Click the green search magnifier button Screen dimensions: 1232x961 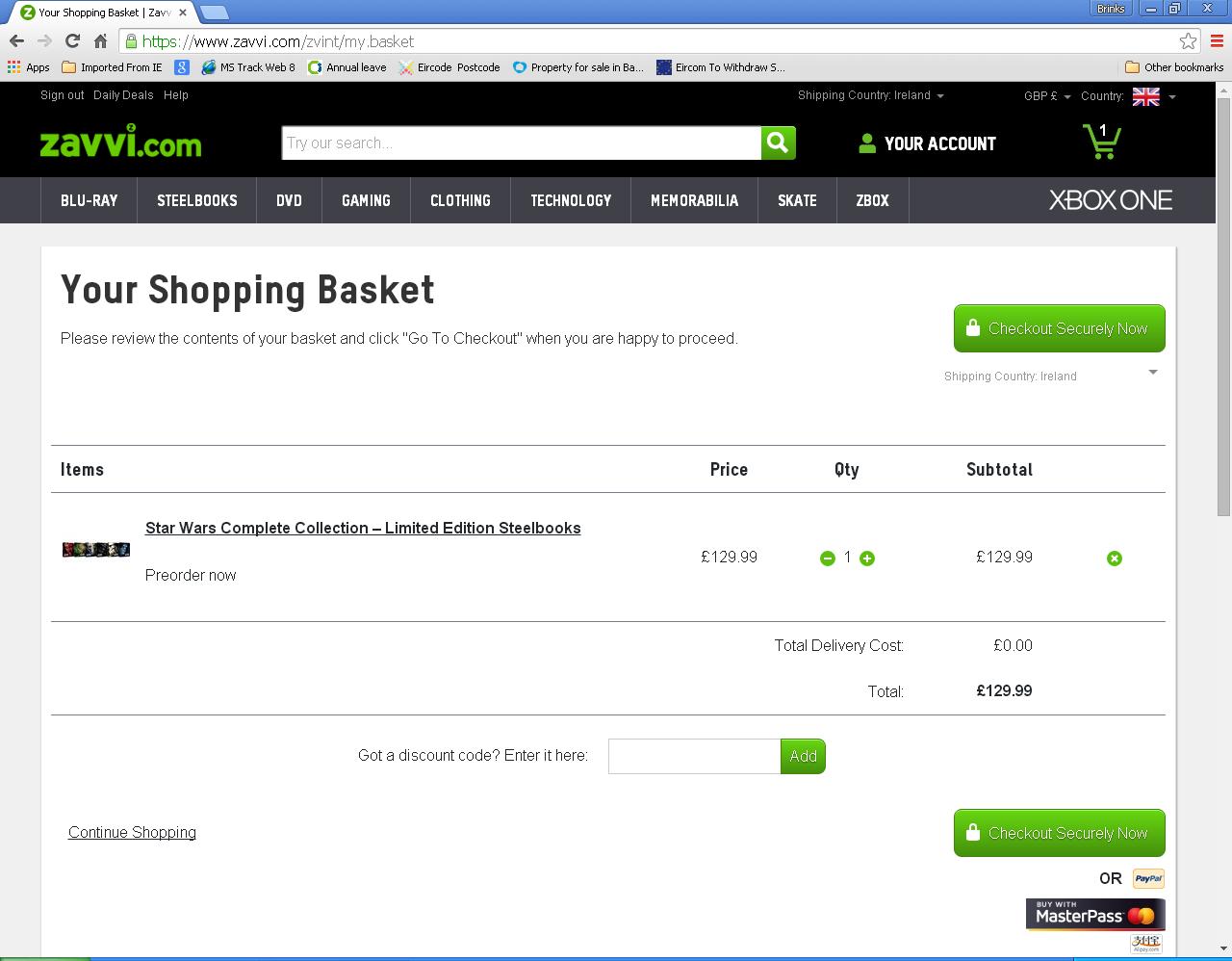[779, 143]
